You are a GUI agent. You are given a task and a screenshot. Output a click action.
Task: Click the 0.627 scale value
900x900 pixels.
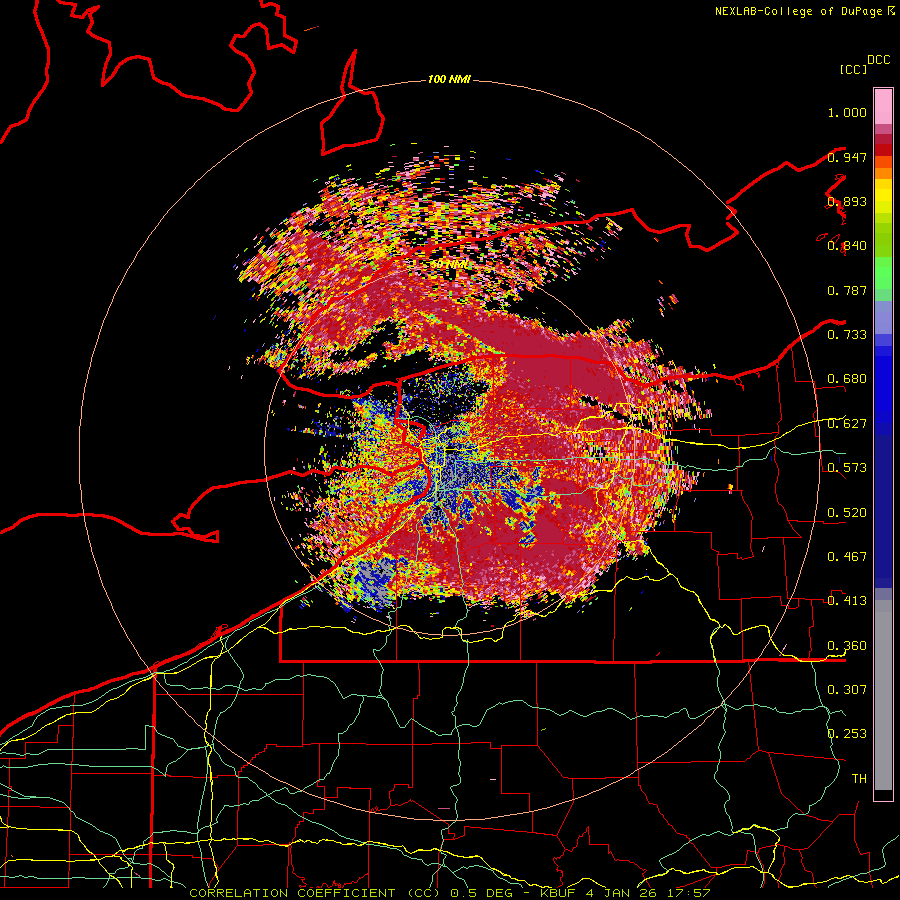(x=847, y=424)
